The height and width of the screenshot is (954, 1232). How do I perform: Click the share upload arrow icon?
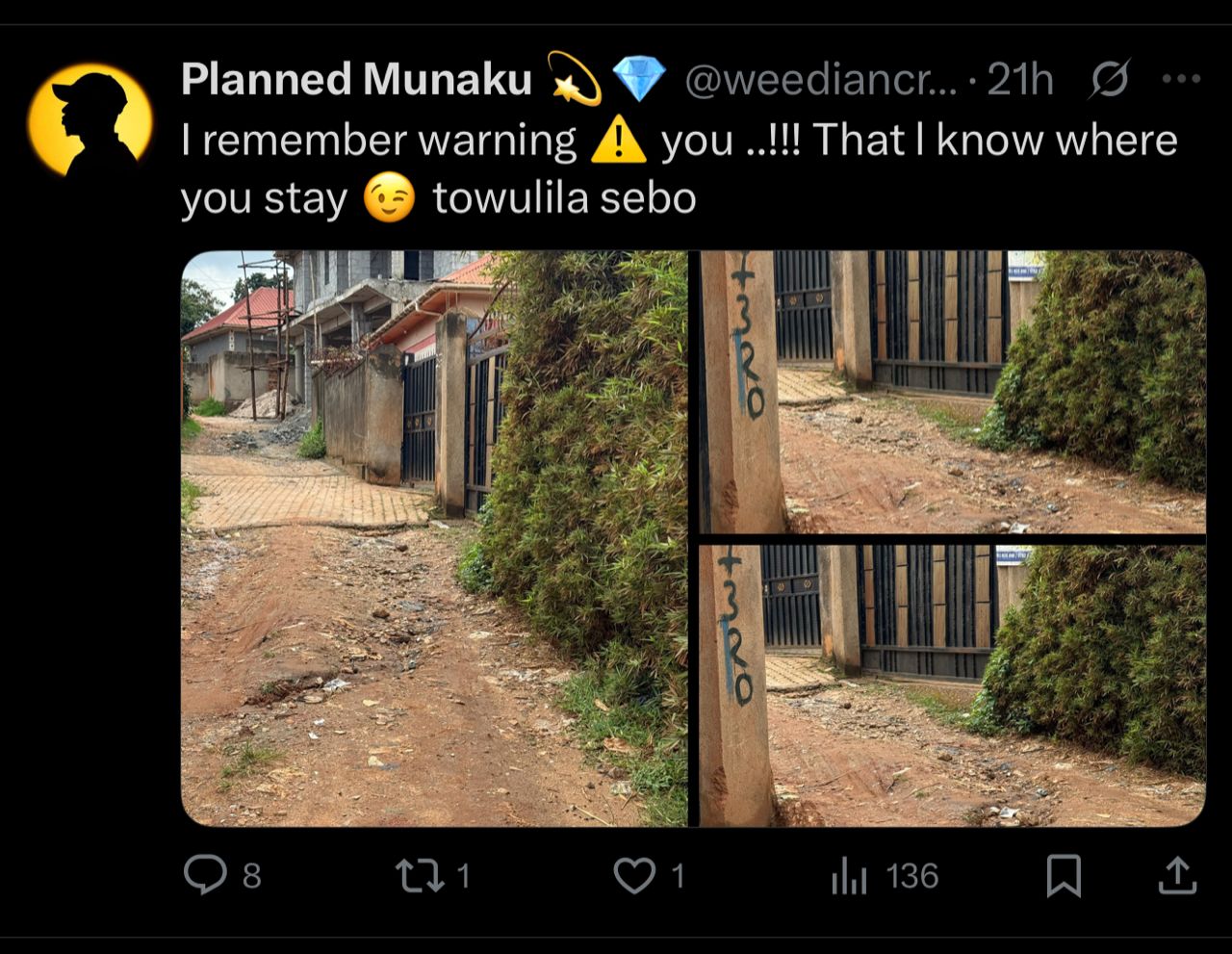coord(1176,875)
